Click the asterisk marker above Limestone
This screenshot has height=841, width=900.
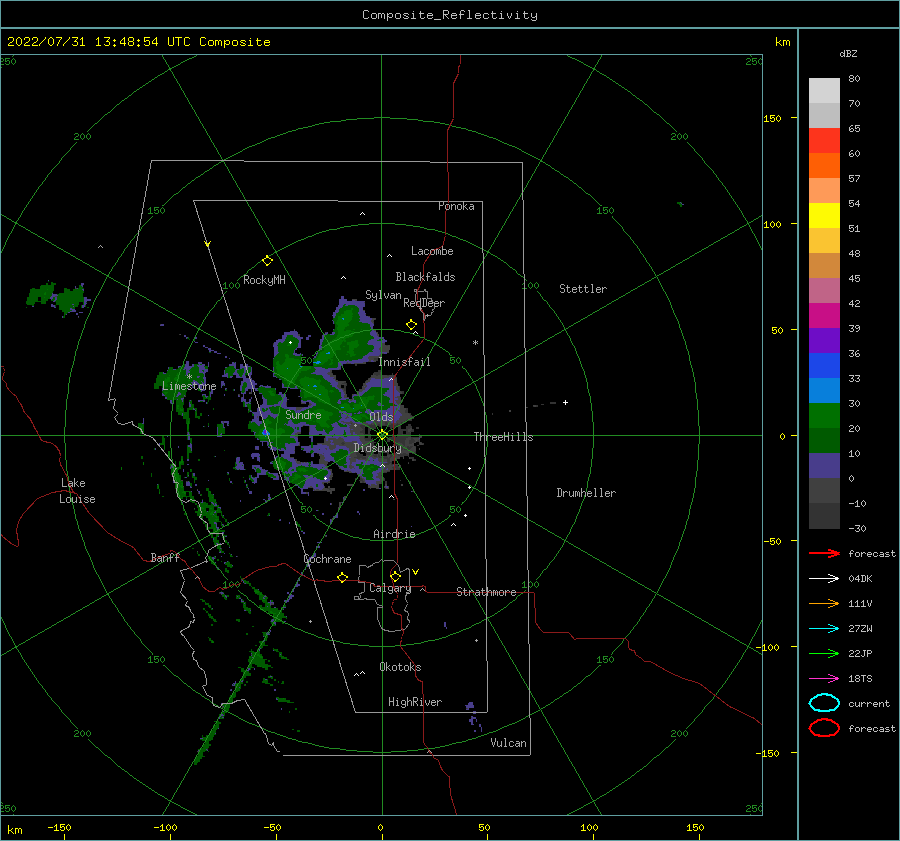coord(189,377)
